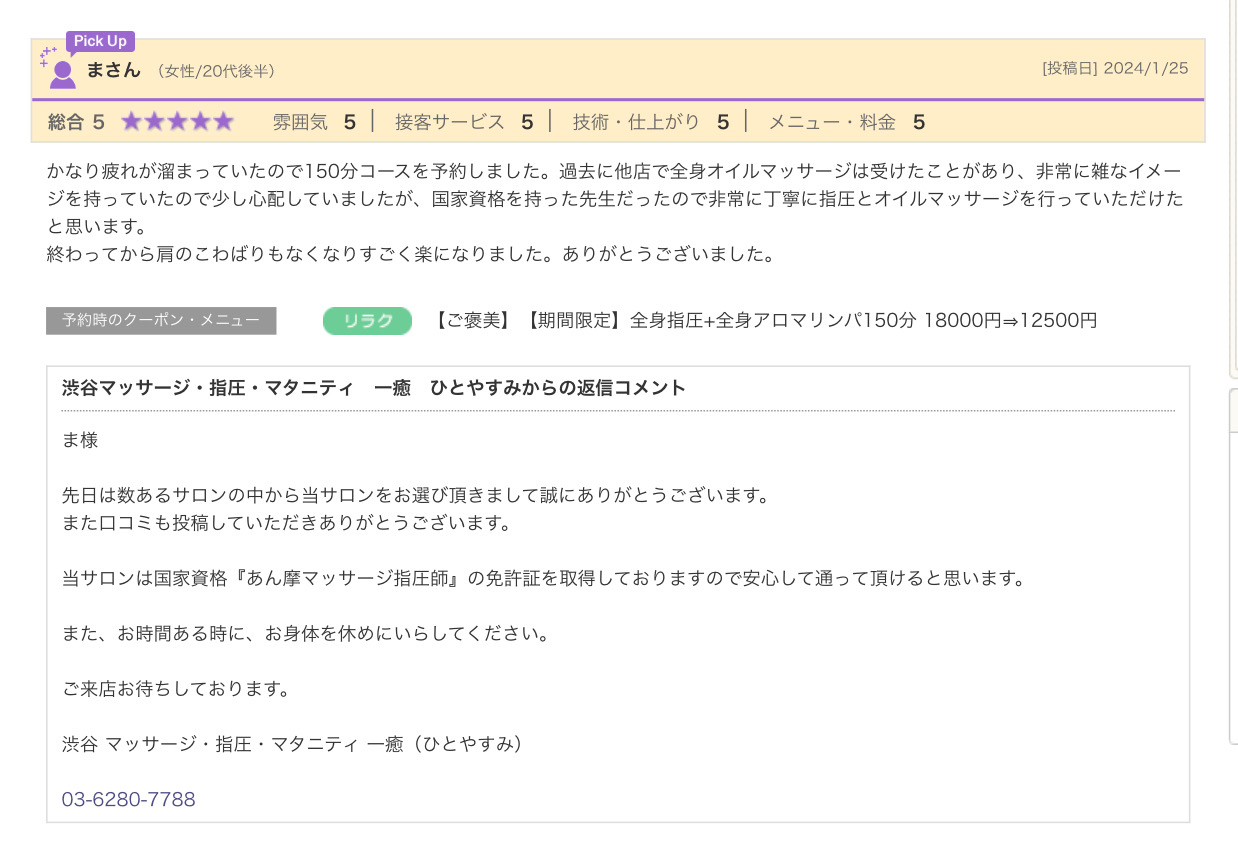Image resolution: width=1238 pixels, height=854 pixels.
Task: Click the review line starting かなり疲れが溜まっていた
Action: 615,171
